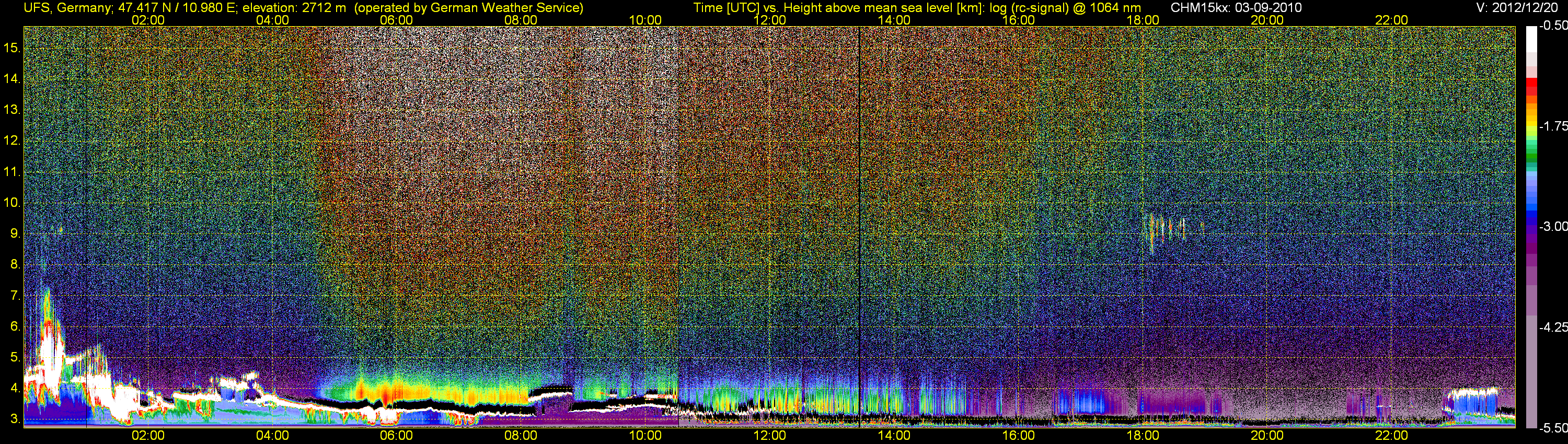Click the height label '15.'
1568x444 pixels.
(x=12, y=48)
